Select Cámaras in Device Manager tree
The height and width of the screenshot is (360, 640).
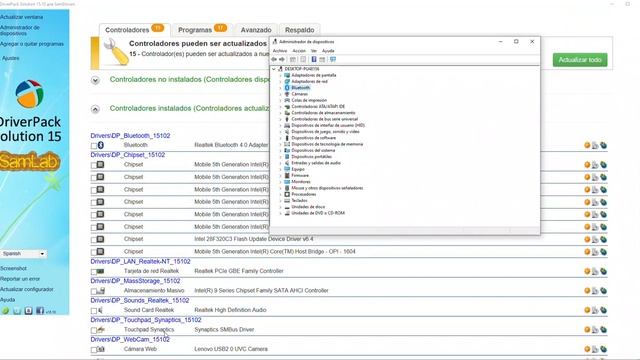[300, 94]
